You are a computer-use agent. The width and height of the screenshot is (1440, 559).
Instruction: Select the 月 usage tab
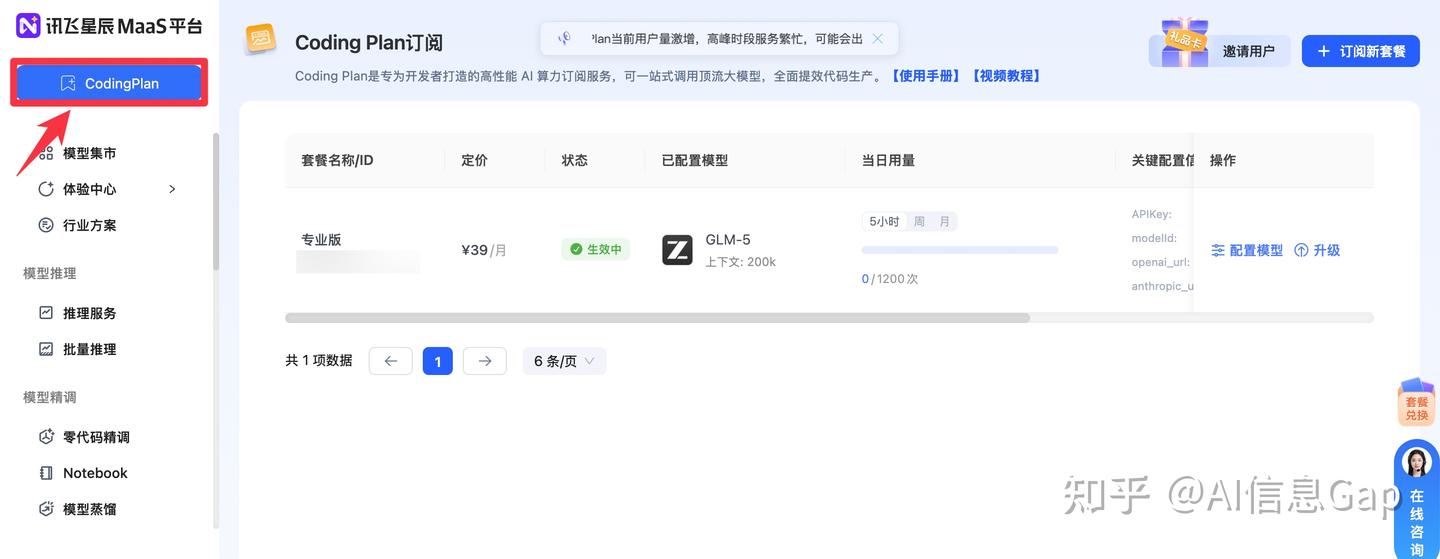click(x=944, y=222)
